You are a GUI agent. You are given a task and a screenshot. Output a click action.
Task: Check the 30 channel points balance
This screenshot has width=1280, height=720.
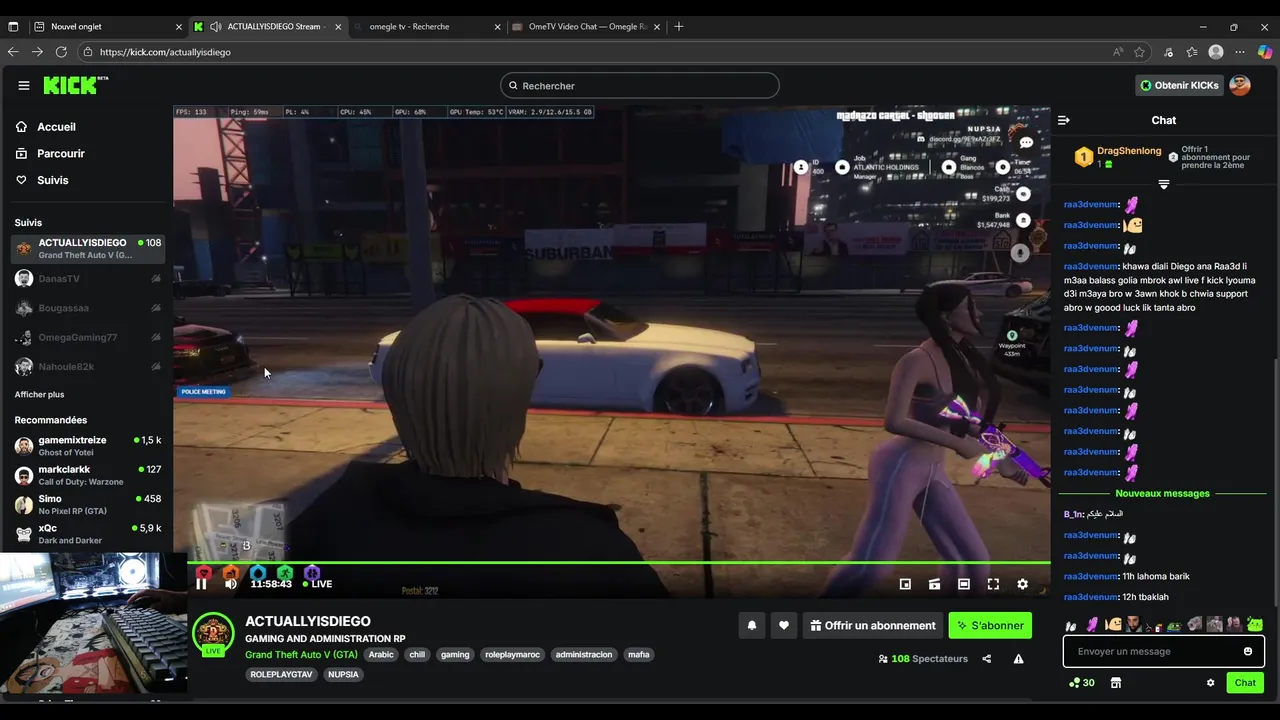(x=1082, y=683)
